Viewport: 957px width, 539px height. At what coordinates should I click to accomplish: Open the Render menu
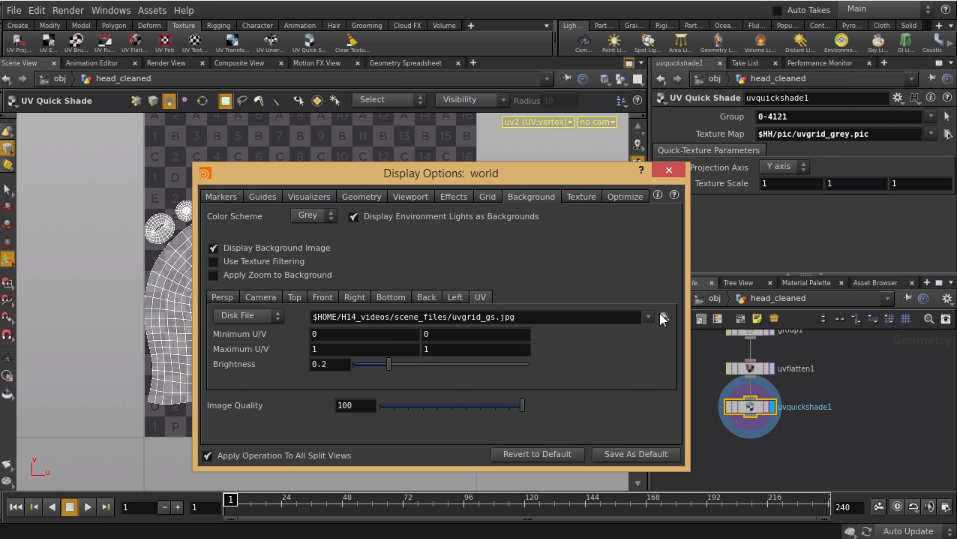[x=68, y=10]
